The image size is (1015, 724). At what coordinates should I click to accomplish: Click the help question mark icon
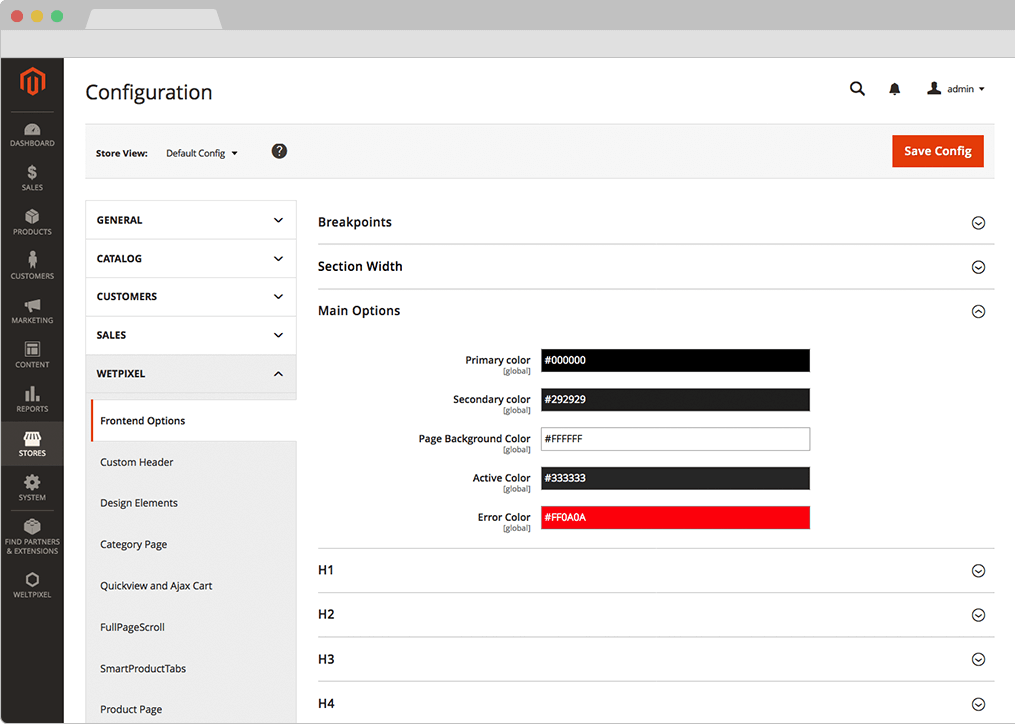279,151
